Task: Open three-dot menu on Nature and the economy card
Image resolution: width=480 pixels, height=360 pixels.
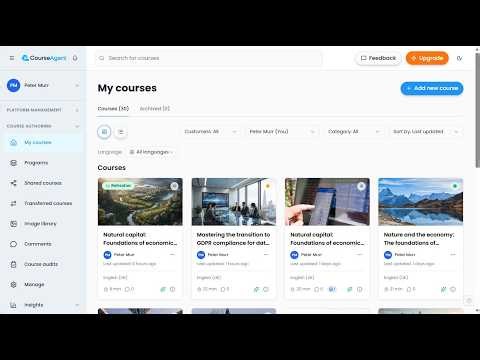Action: [x=453, y=255]
